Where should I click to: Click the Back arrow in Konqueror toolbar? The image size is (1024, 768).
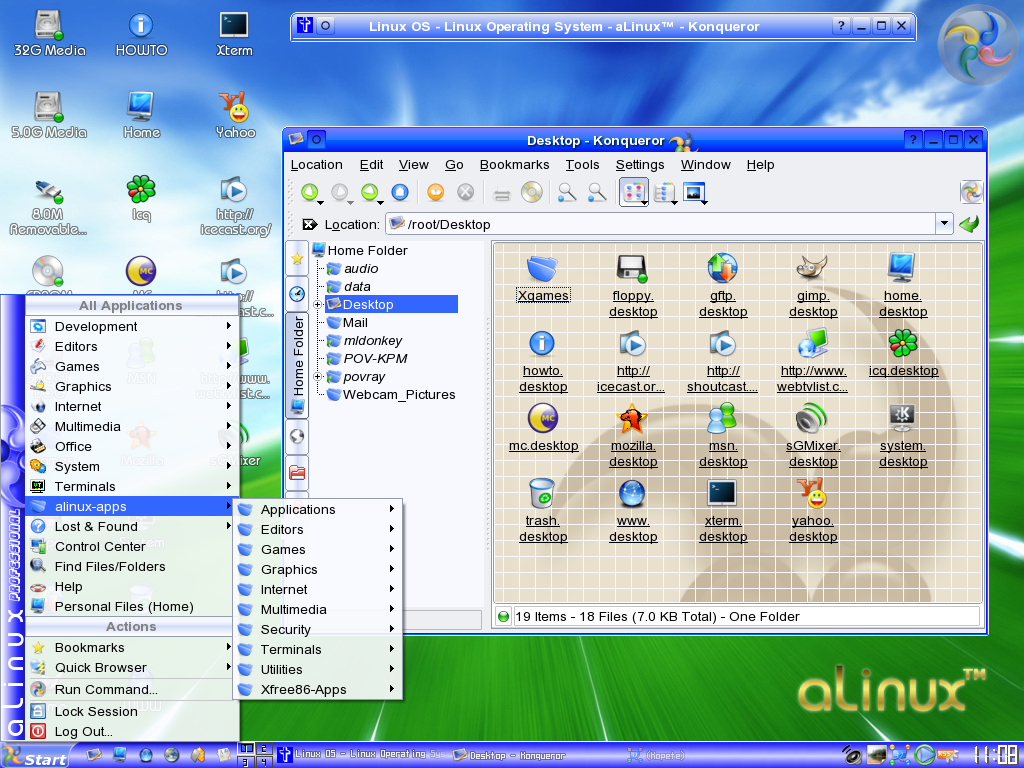pos(310,192)
